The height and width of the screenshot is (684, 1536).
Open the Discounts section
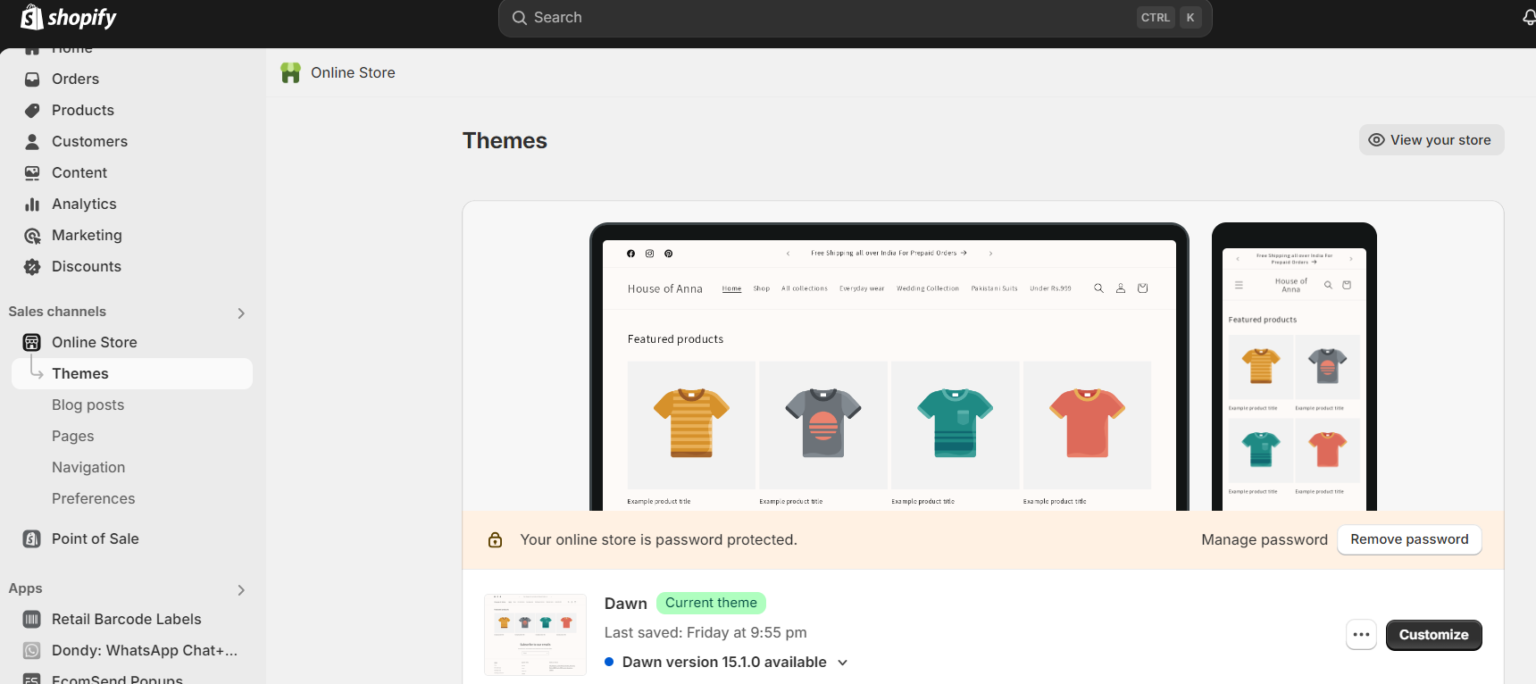click(x=31, y=266)
